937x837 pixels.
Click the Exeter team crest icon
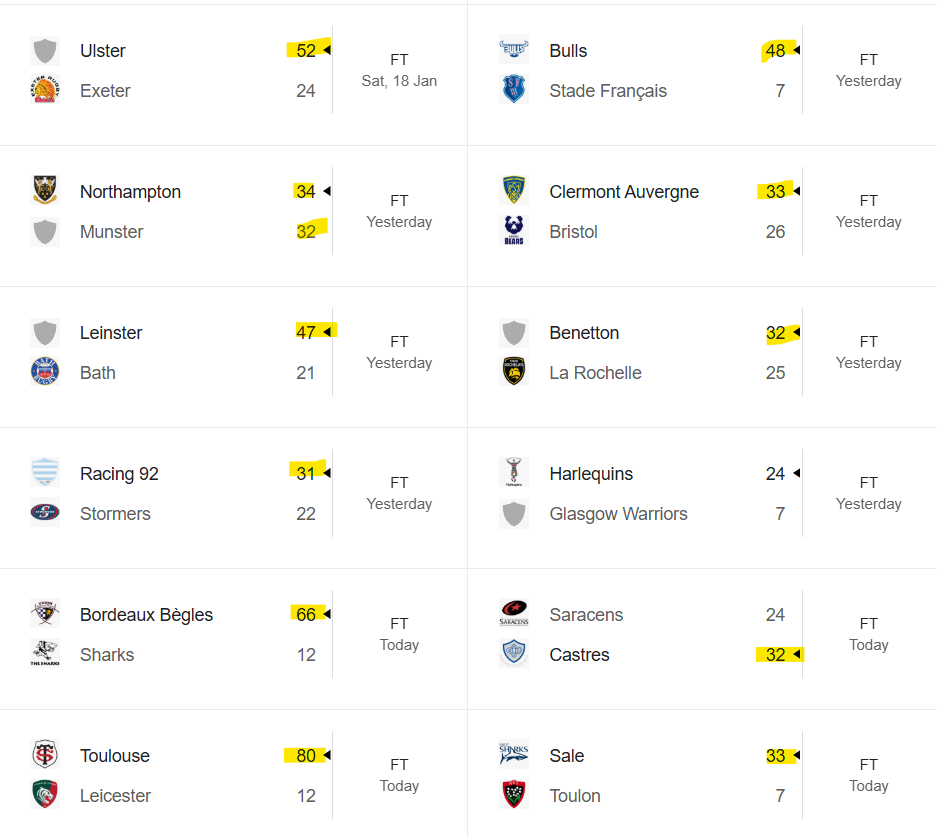pos(45,91)
